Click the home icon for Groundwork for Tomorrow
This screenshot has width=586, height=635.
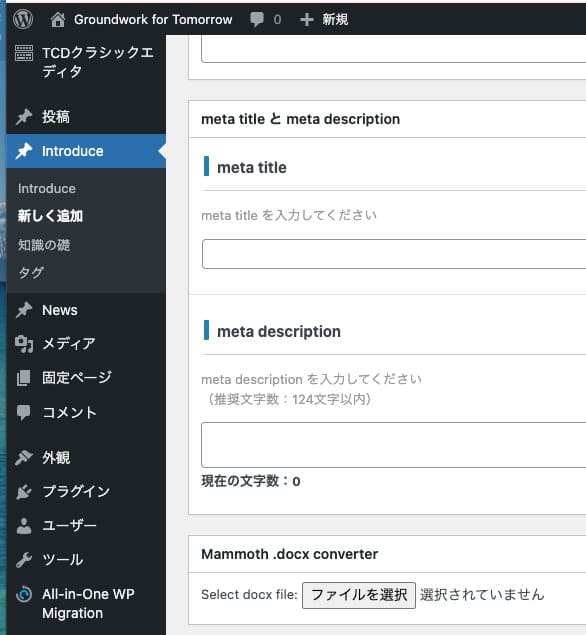pyautogui.click(x=58, y=19)
